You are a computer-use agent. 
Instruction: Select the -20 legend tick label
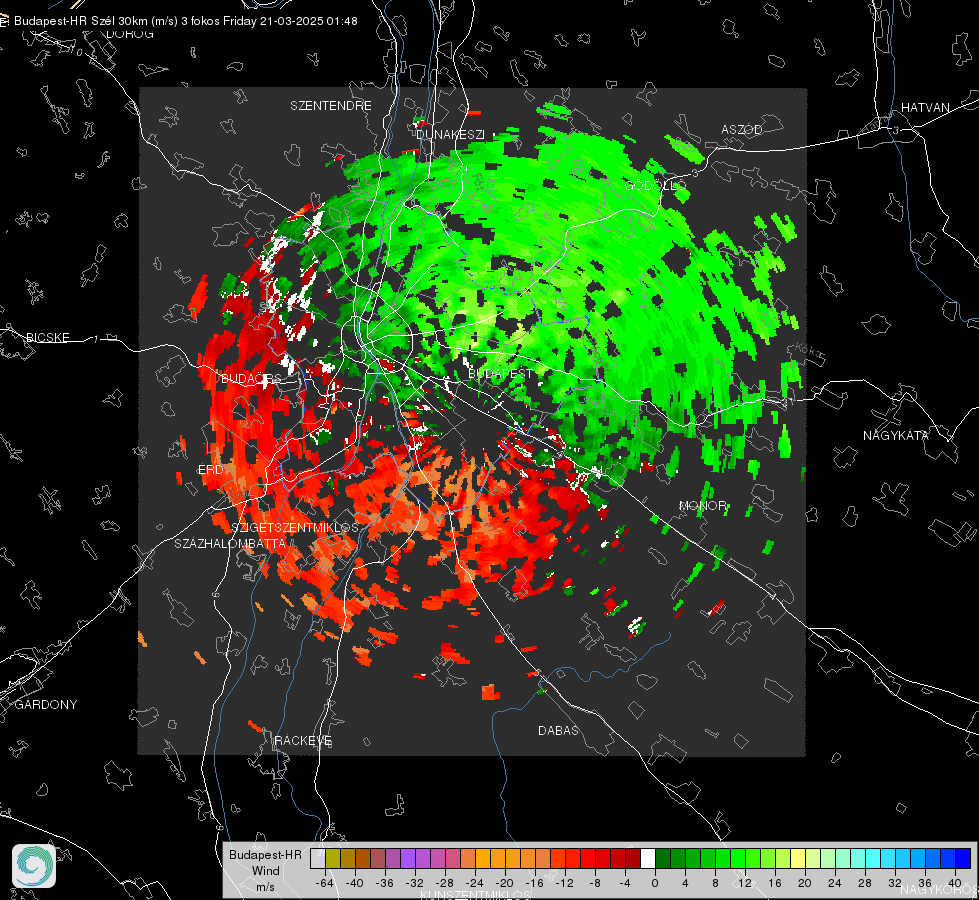504,883
